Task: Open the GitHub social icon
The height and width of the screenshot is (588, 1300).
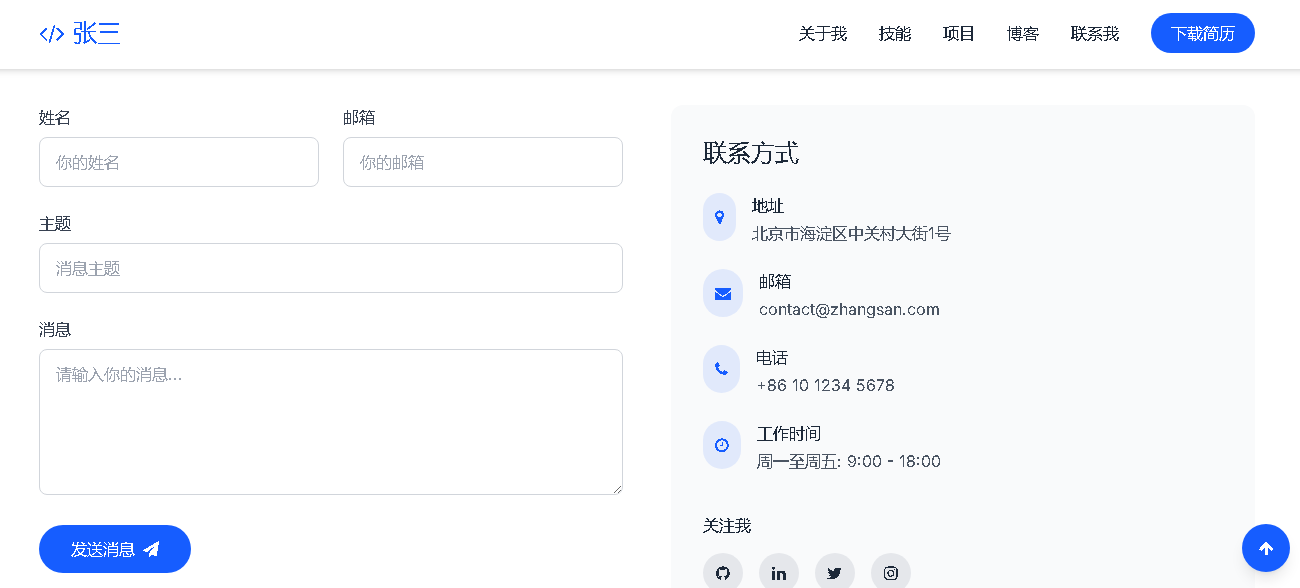Action: tap(722, 573)
